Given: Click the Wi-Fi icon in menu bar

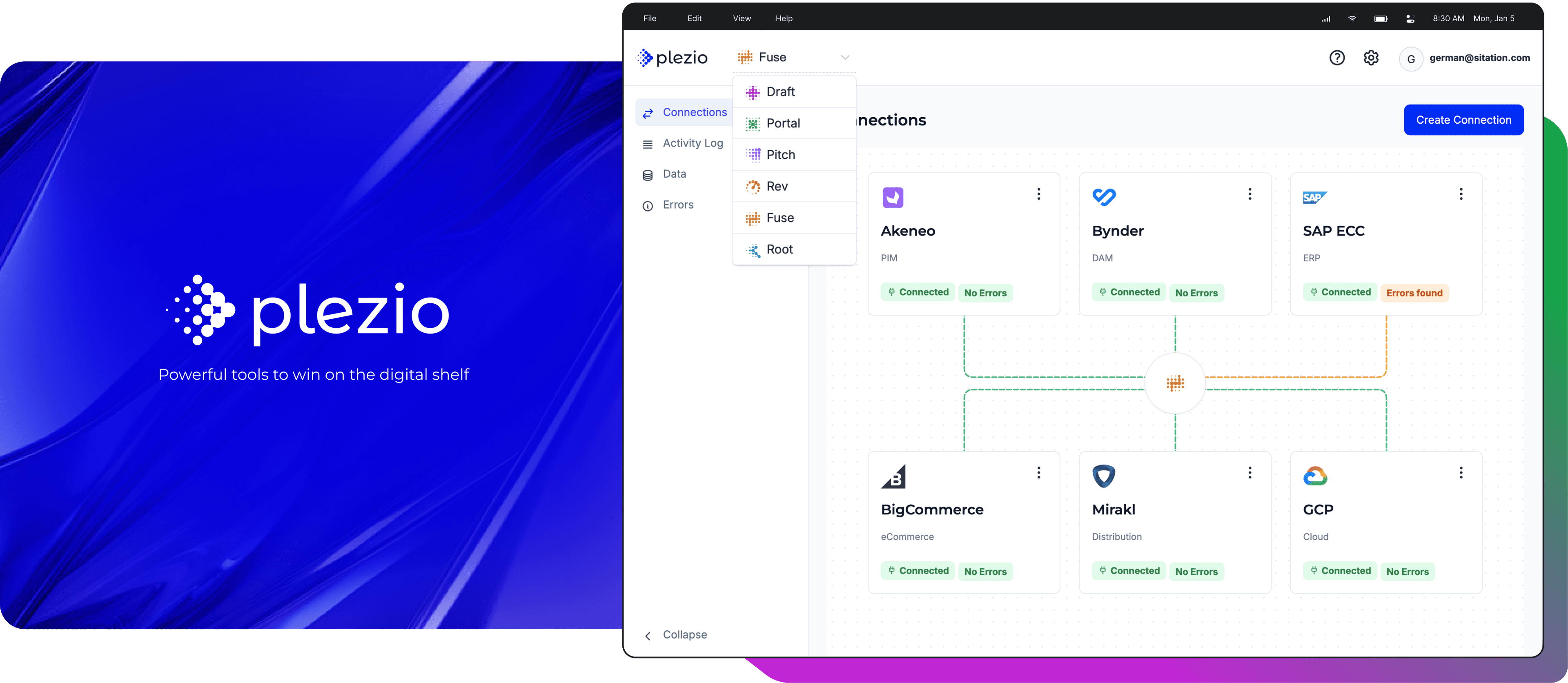Looking at the screenshot, I should pyautogui.click(x=1352, y=18).
